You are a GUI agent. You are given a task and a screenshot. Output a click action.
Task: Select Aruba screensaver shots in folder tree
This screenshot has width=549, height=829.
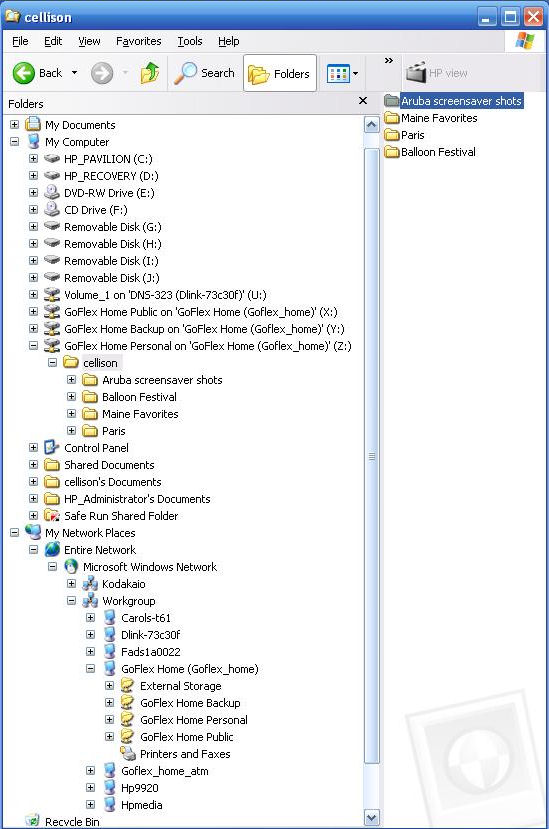(162, 380)
